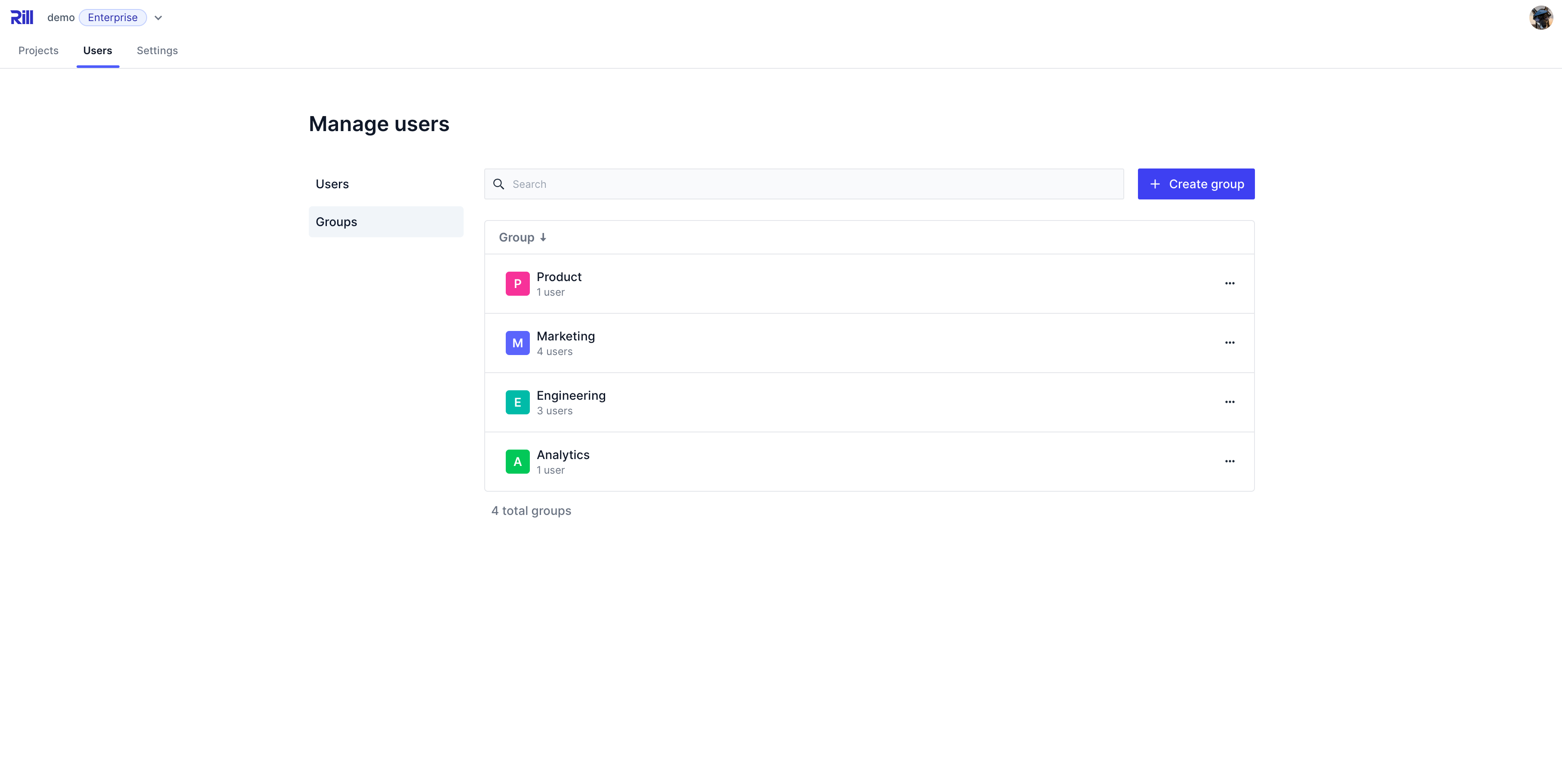Toggle the Group column sort order
Viewport: 1562px width, 784px height.
523,237
